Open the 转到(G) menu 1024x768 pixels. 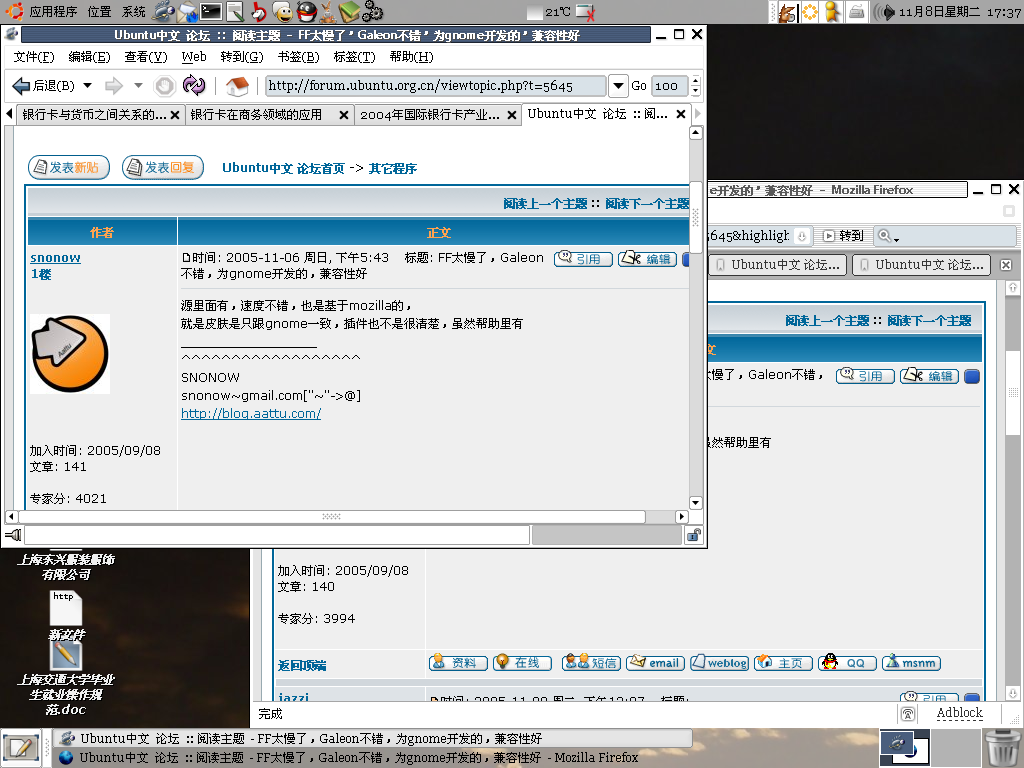242,57
